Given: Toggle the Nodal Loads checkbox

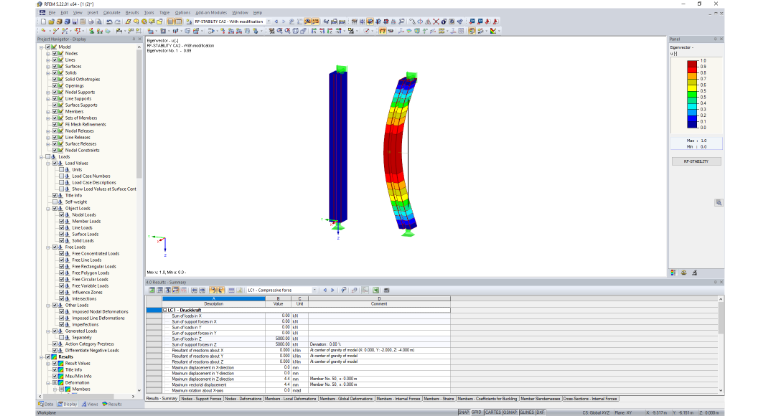Looking at the screenshot, I should pos(62,215).
